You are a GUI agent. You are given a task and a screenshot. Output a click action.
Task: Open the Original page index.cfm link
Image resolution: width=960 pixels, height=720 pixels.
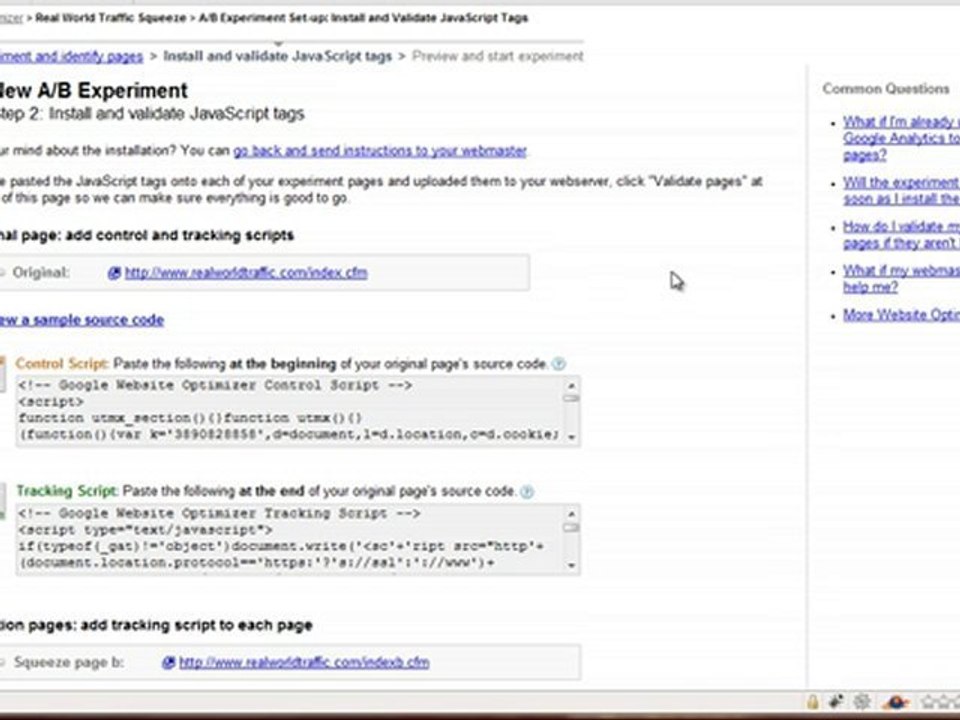tap(246, 273)
